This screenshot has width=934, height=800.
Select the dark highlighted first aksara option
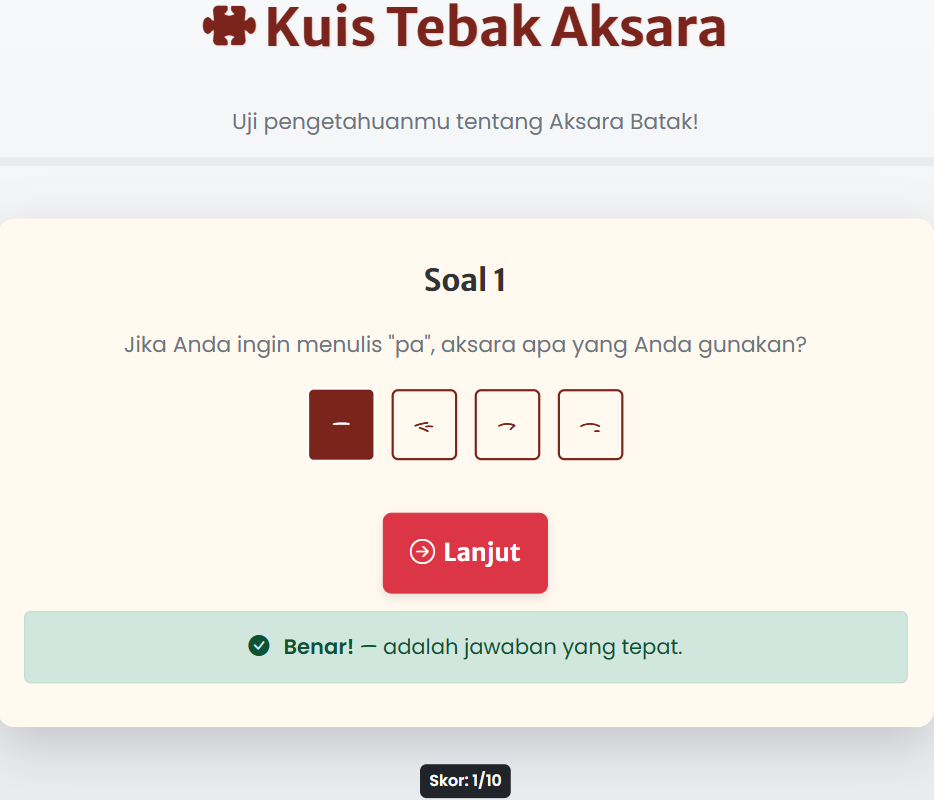coord(341,424)
